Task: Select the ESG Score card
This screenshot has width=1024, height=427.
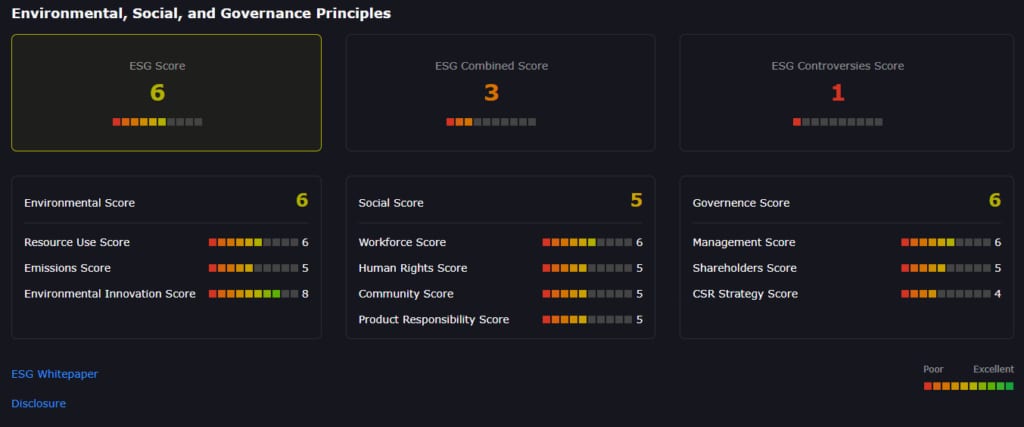Action: pos(167,93)
